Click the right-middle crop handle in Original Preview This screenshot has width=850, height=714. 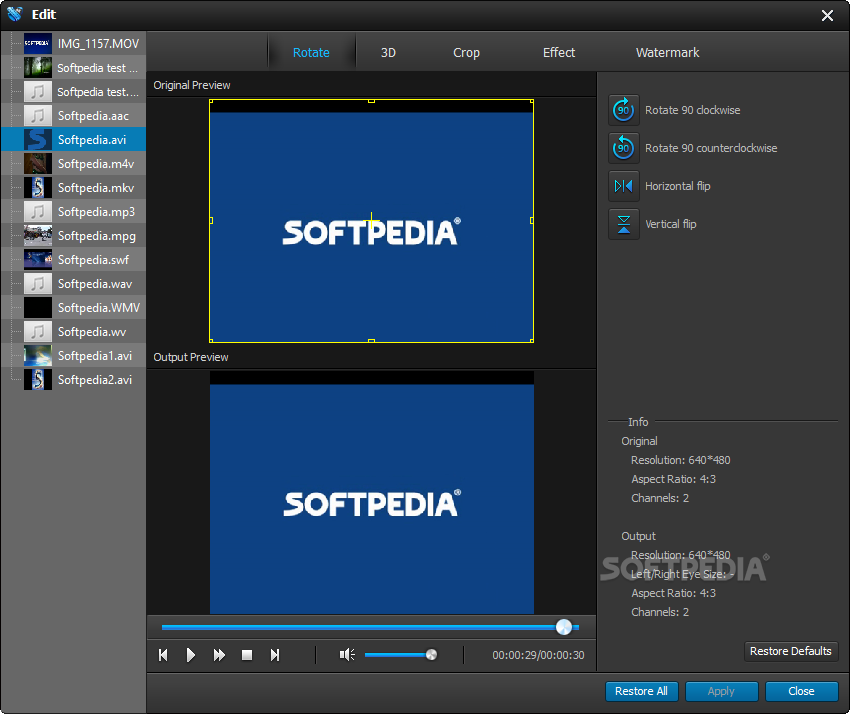pyautogui.click(x=532, y=221)
